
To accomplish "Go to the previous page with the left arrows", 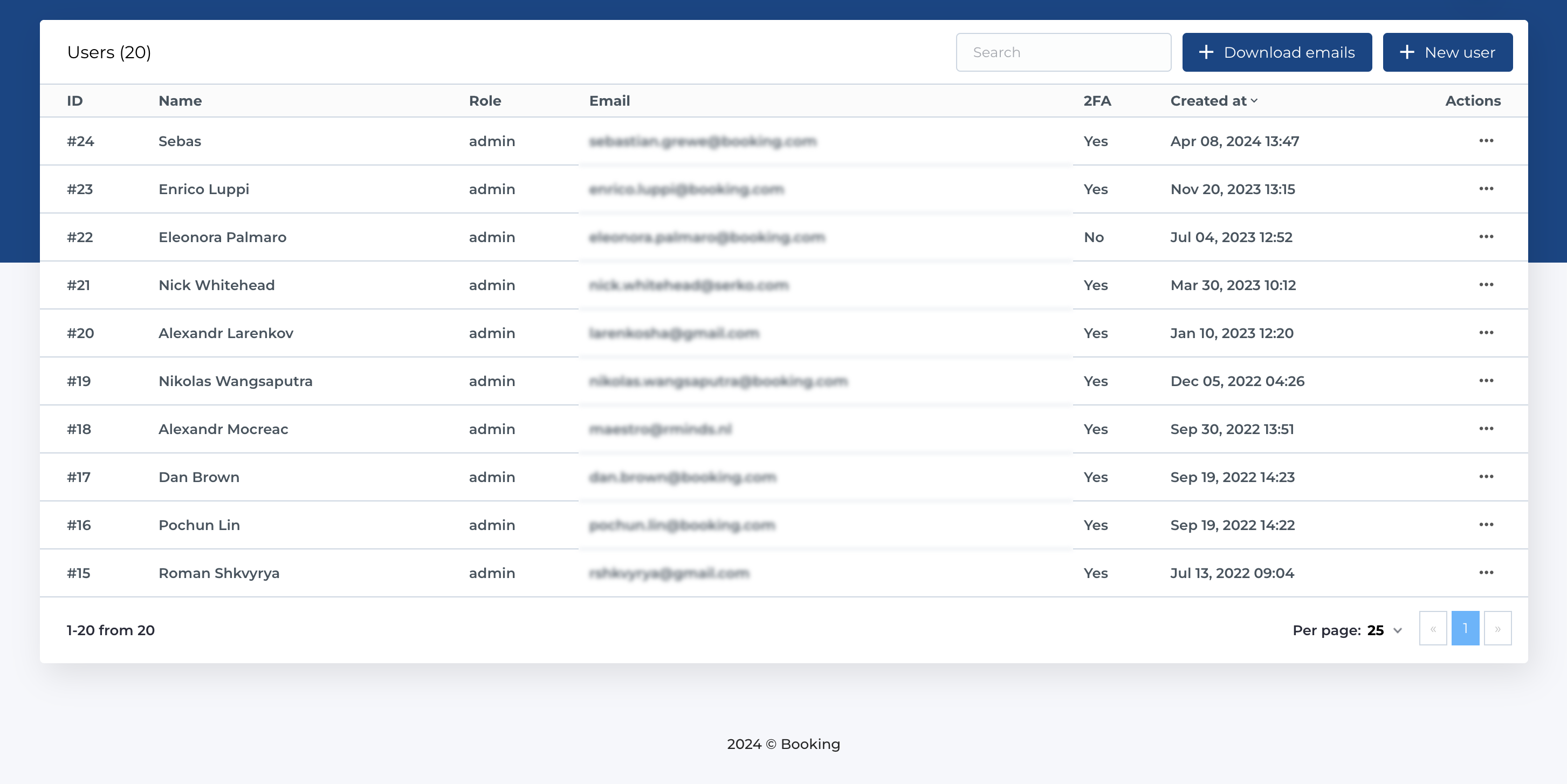I will 1433,628.
